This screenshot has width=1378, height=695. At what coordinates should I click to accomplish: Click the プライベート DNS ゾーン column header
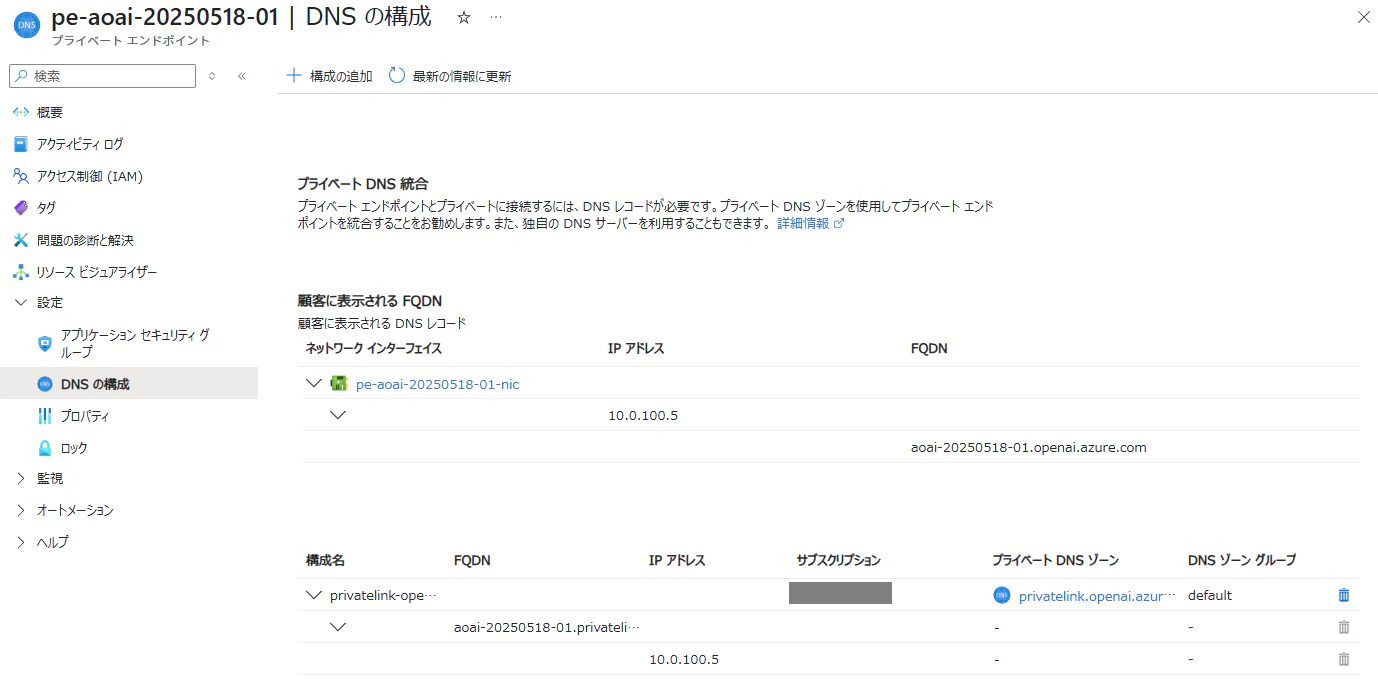tap(1056, 560)
